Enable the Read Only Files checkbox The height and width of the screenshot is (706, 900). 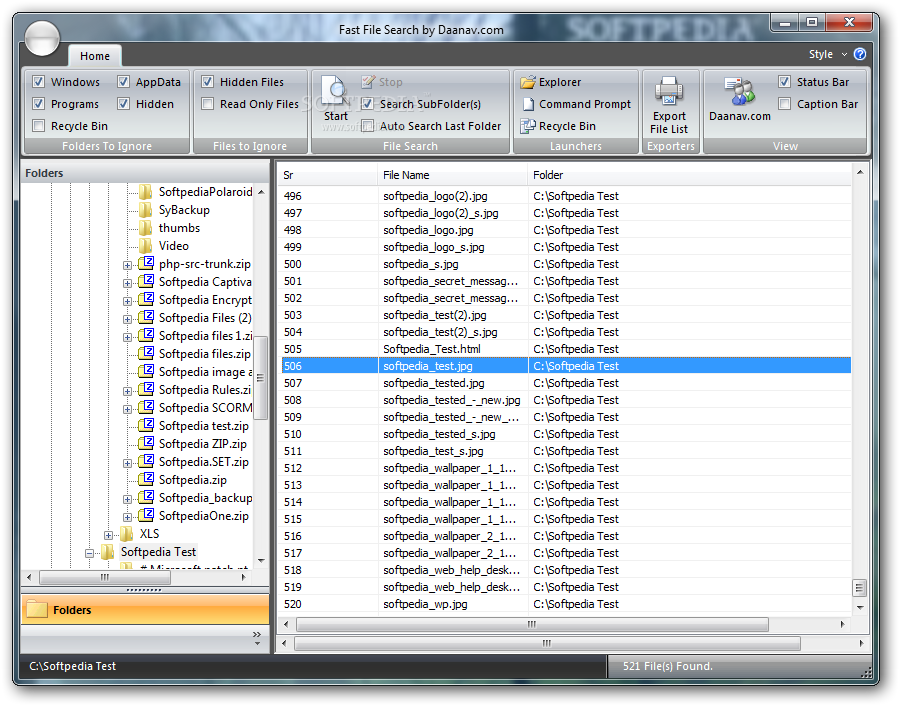[207, 103]
